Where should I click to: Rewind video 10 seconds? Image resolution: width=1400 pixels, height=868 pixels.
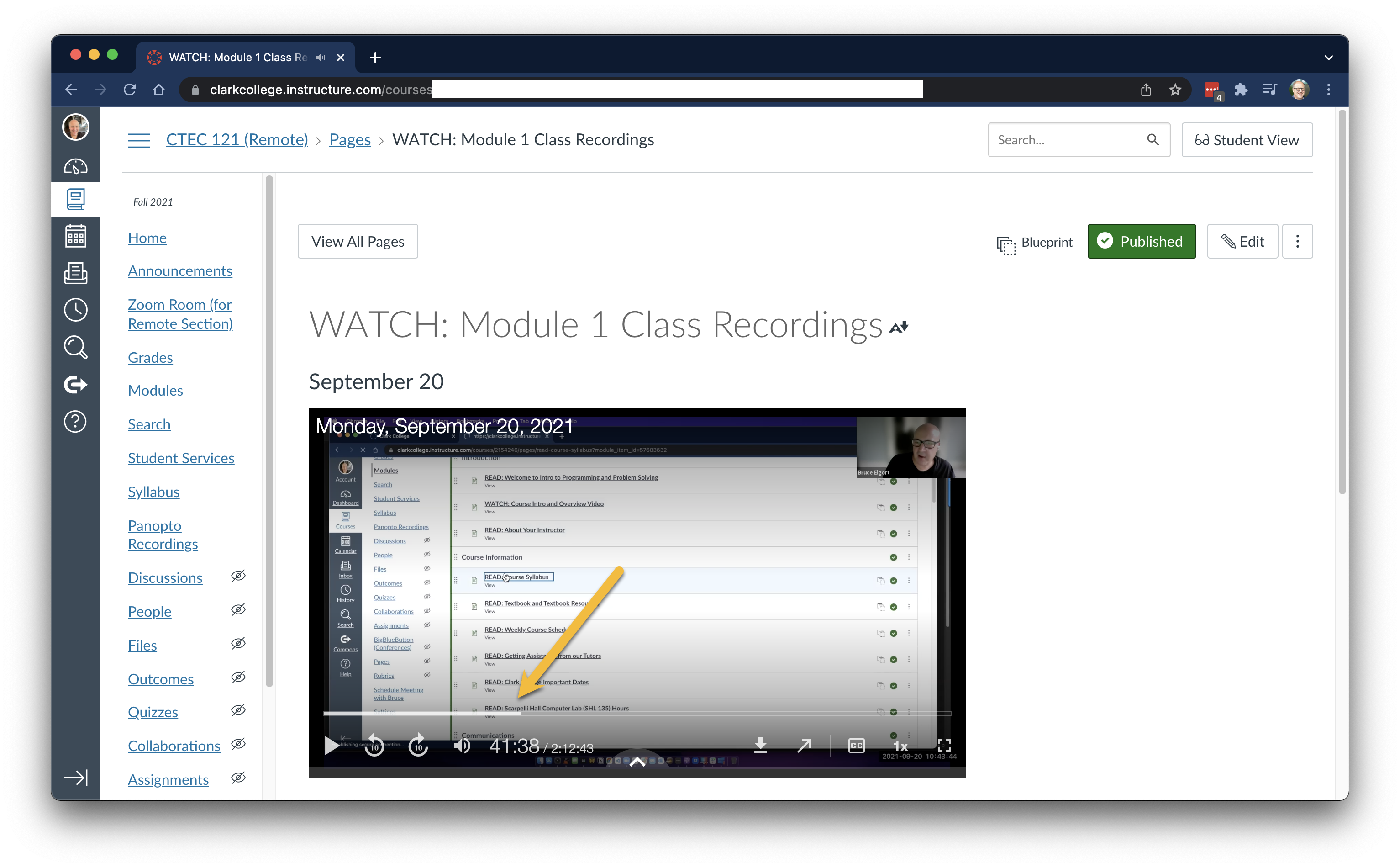tap(375, 745)
